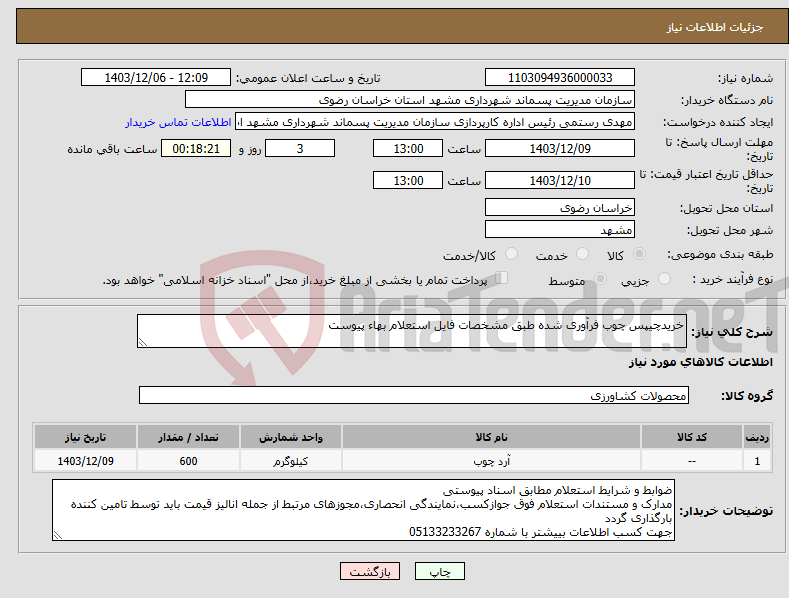The height and width of the screenshot is (598, 789).
Task: Select the خدمت radio button
Action: (x=582, y=254)
